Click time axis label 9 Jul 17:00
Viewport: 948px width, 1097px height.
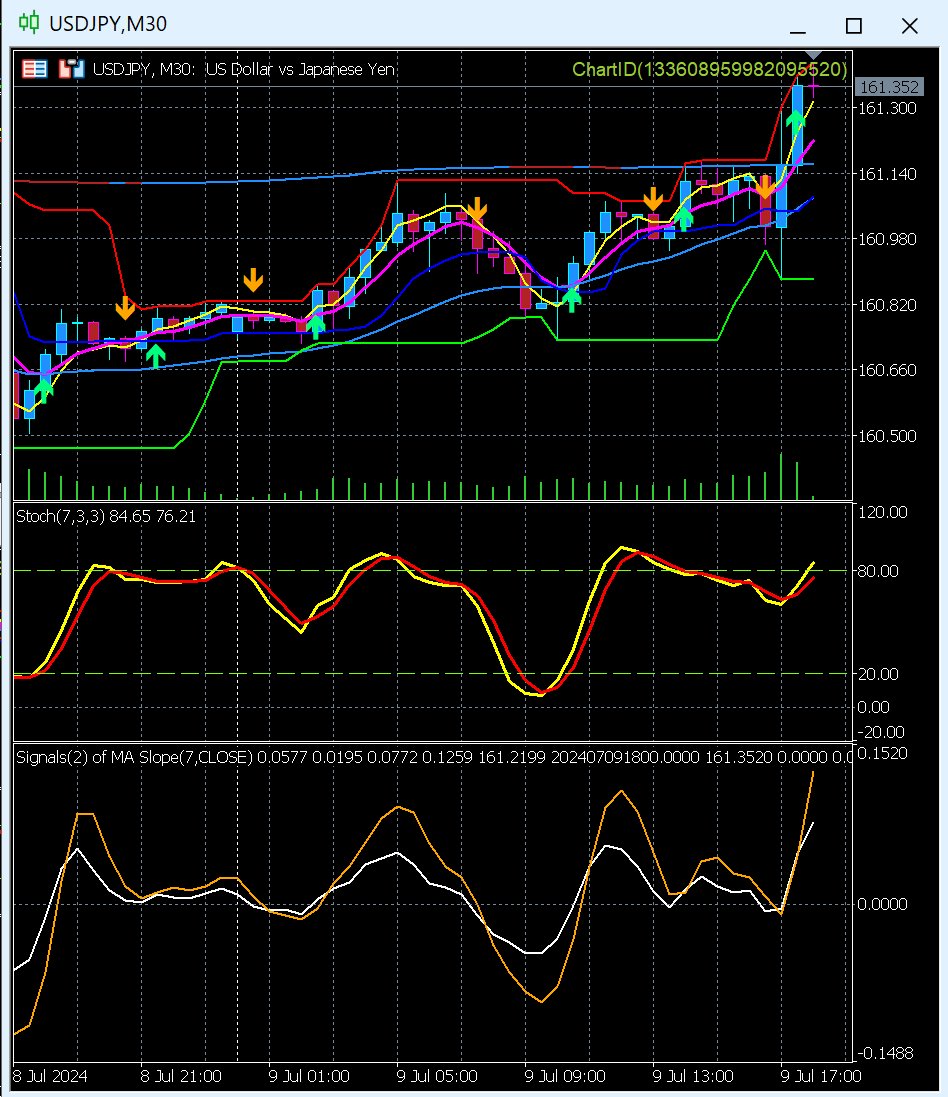821,1076
